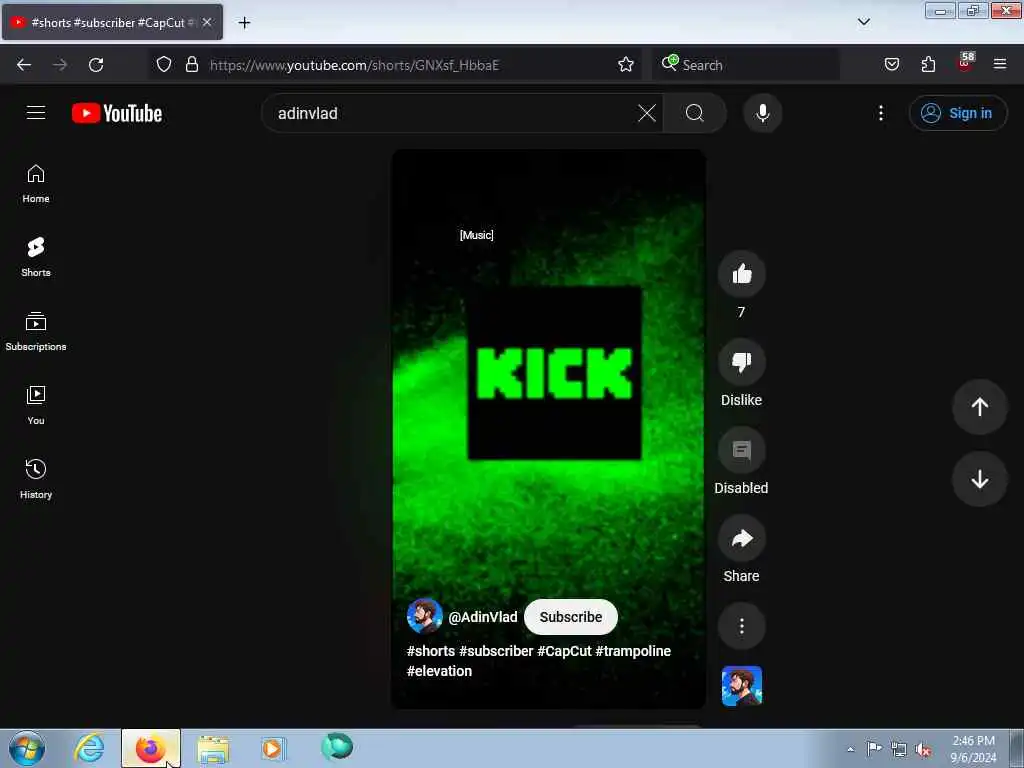Open Shorts in the sidebar
The width and height of the screenshot is (1024, 768).
coord(36,257)
